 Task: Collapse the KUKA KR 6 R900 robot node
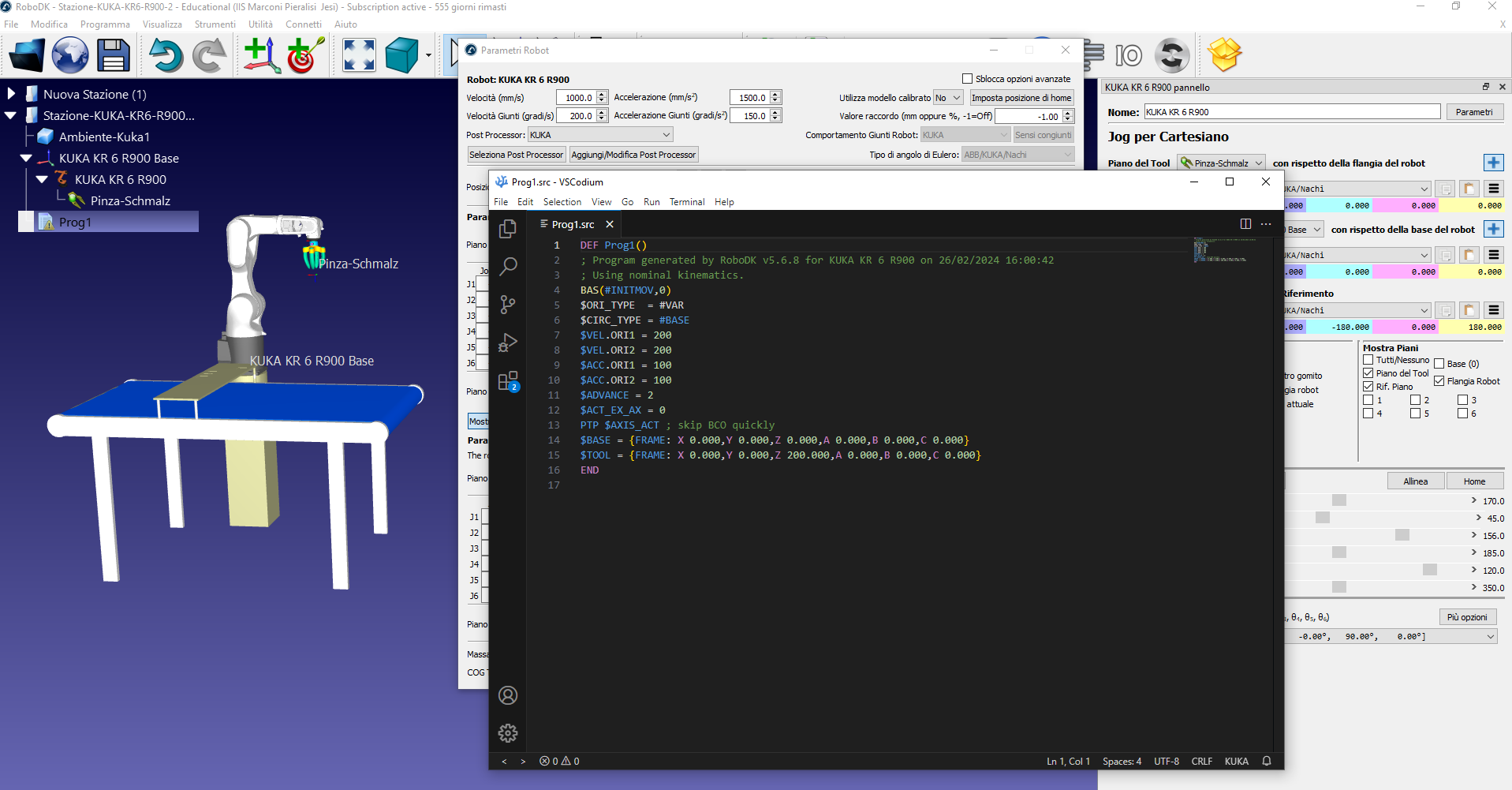43,179
